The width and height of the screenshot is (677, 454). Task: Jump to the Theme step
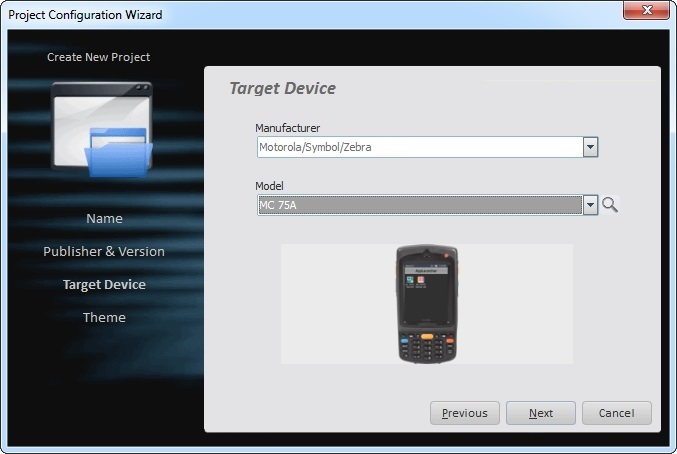click(104, 317)
